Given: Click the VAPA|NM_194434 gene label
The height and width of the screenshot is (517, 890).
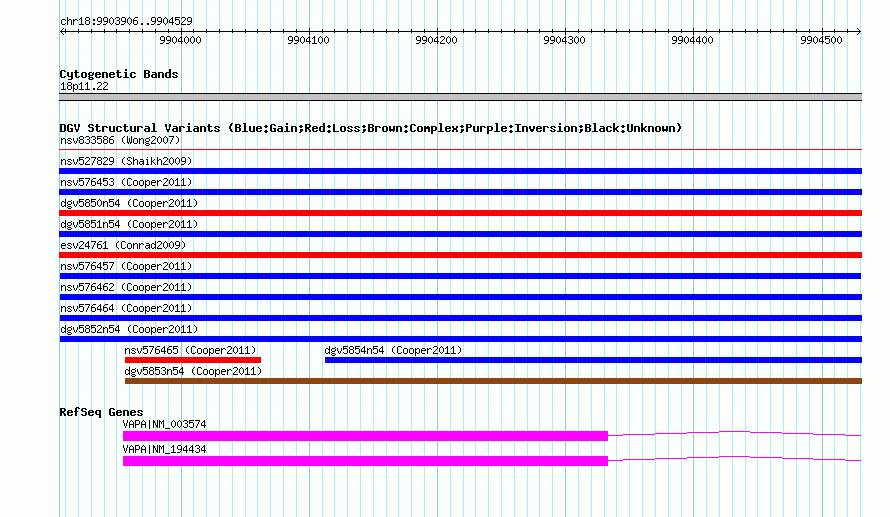Looking at the screenshot, I should pos(165,449).
